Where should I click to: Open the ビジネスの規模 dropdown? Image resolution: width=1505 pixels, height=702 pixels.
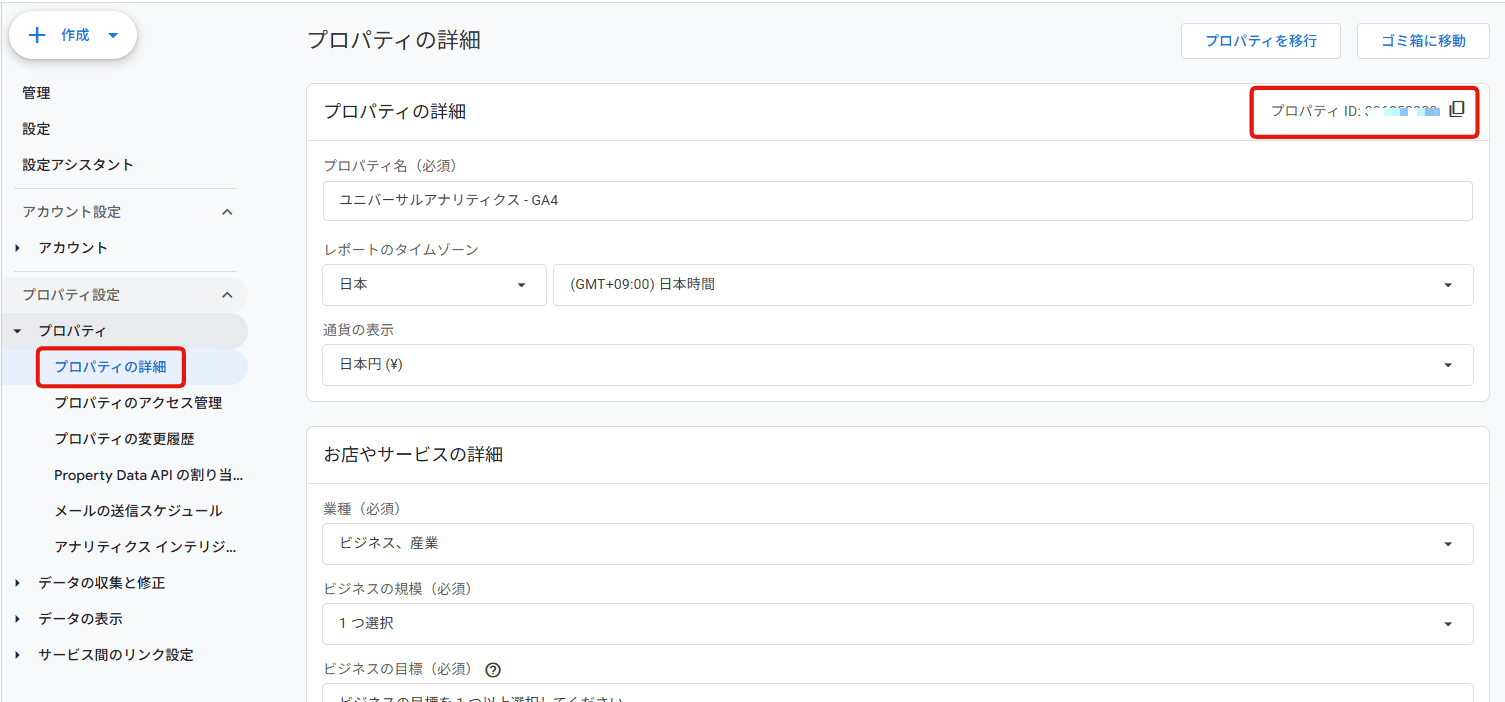pyautogui.click(x=897, y=624)
